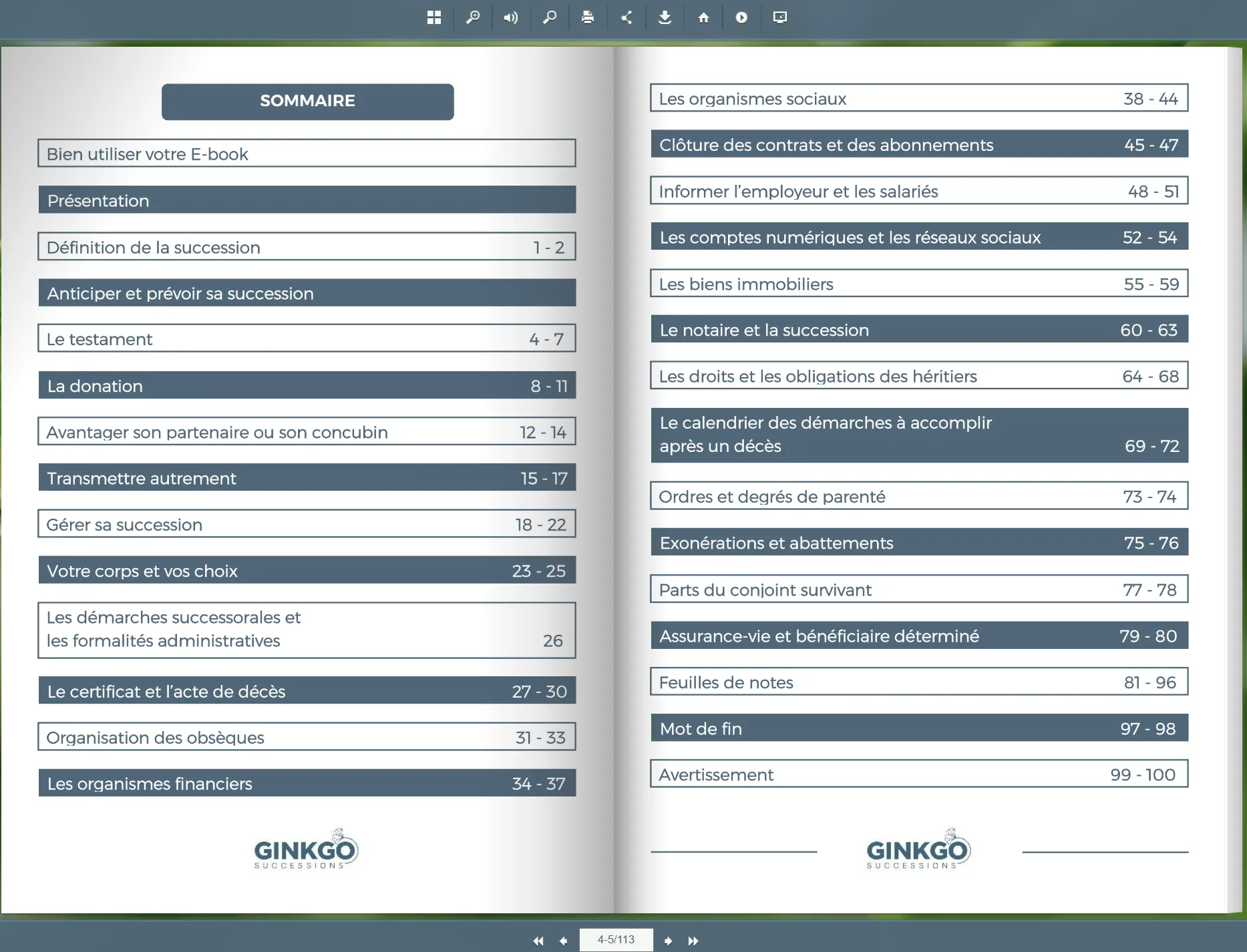
Task: Open "La donation" section
Action: pyautogui.click(x=307, y=386)
